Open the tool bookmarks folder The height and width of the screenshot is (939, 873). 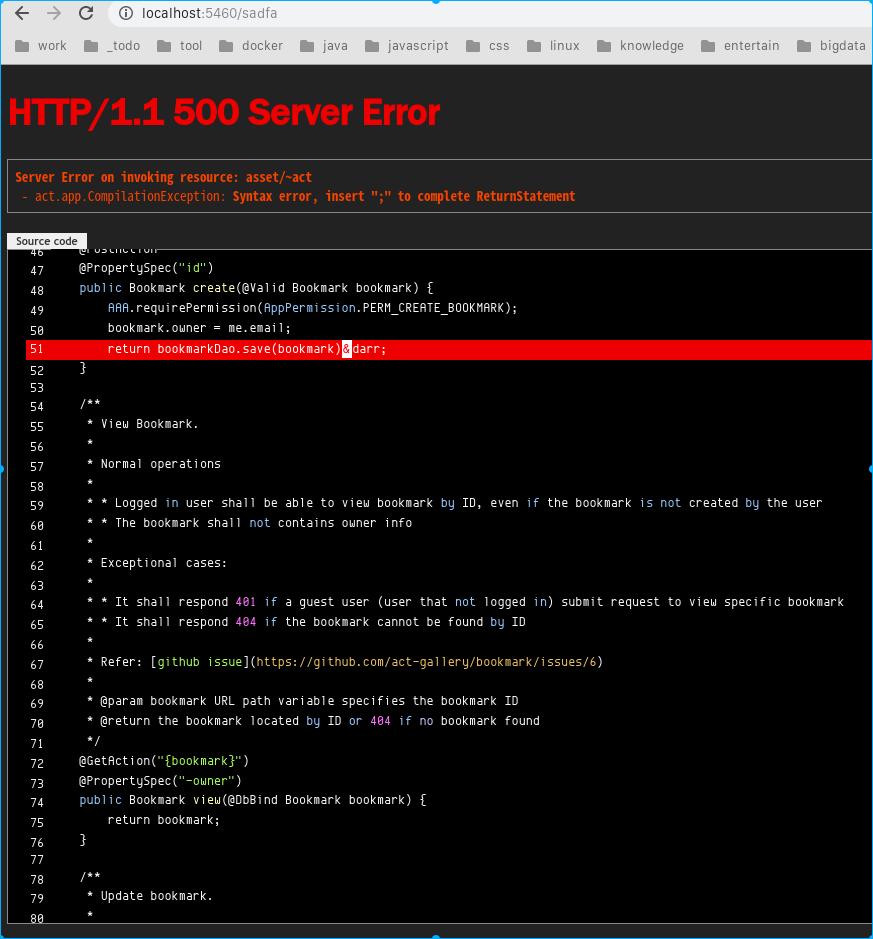[180, 46]
